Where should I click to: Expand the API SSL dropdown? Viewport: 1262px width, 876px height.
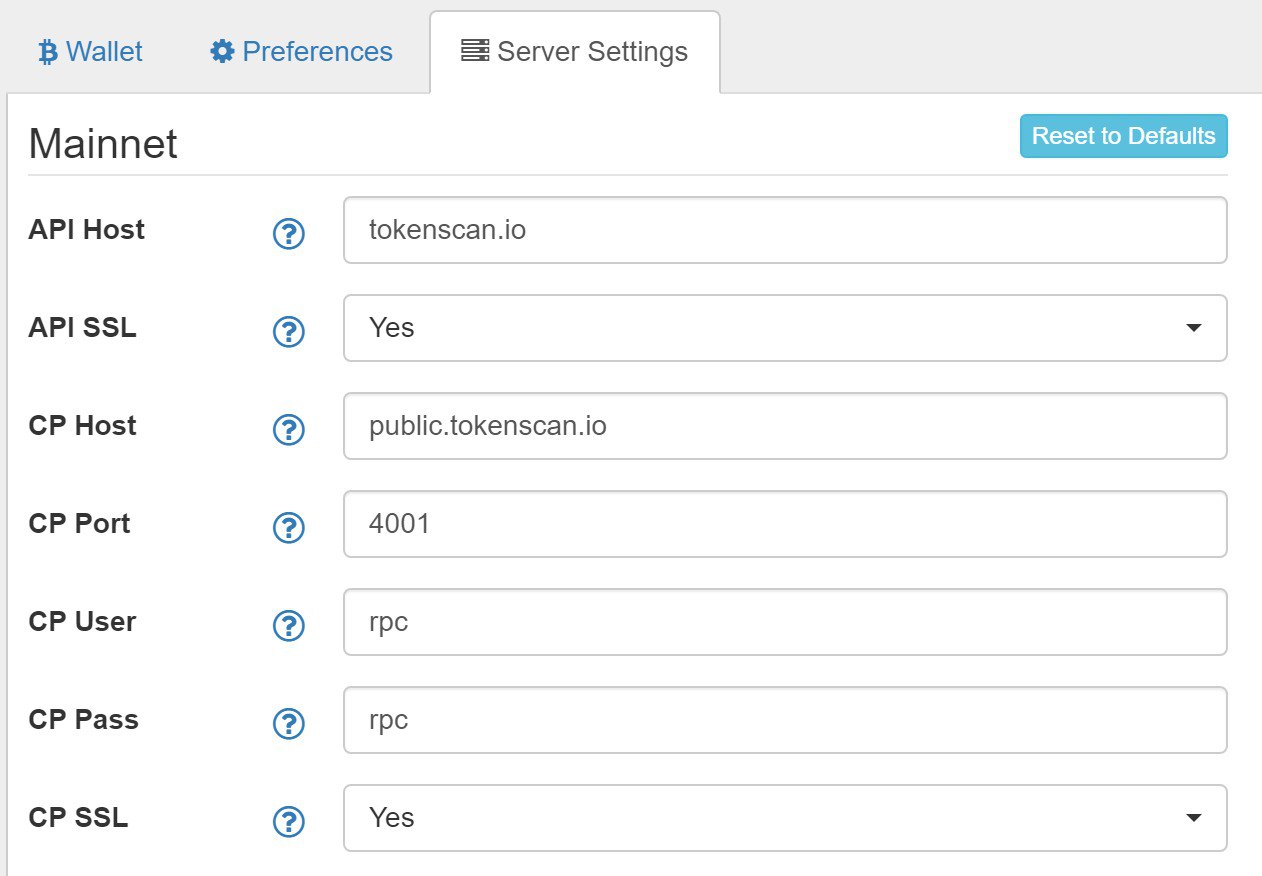(x=785, y=328)
